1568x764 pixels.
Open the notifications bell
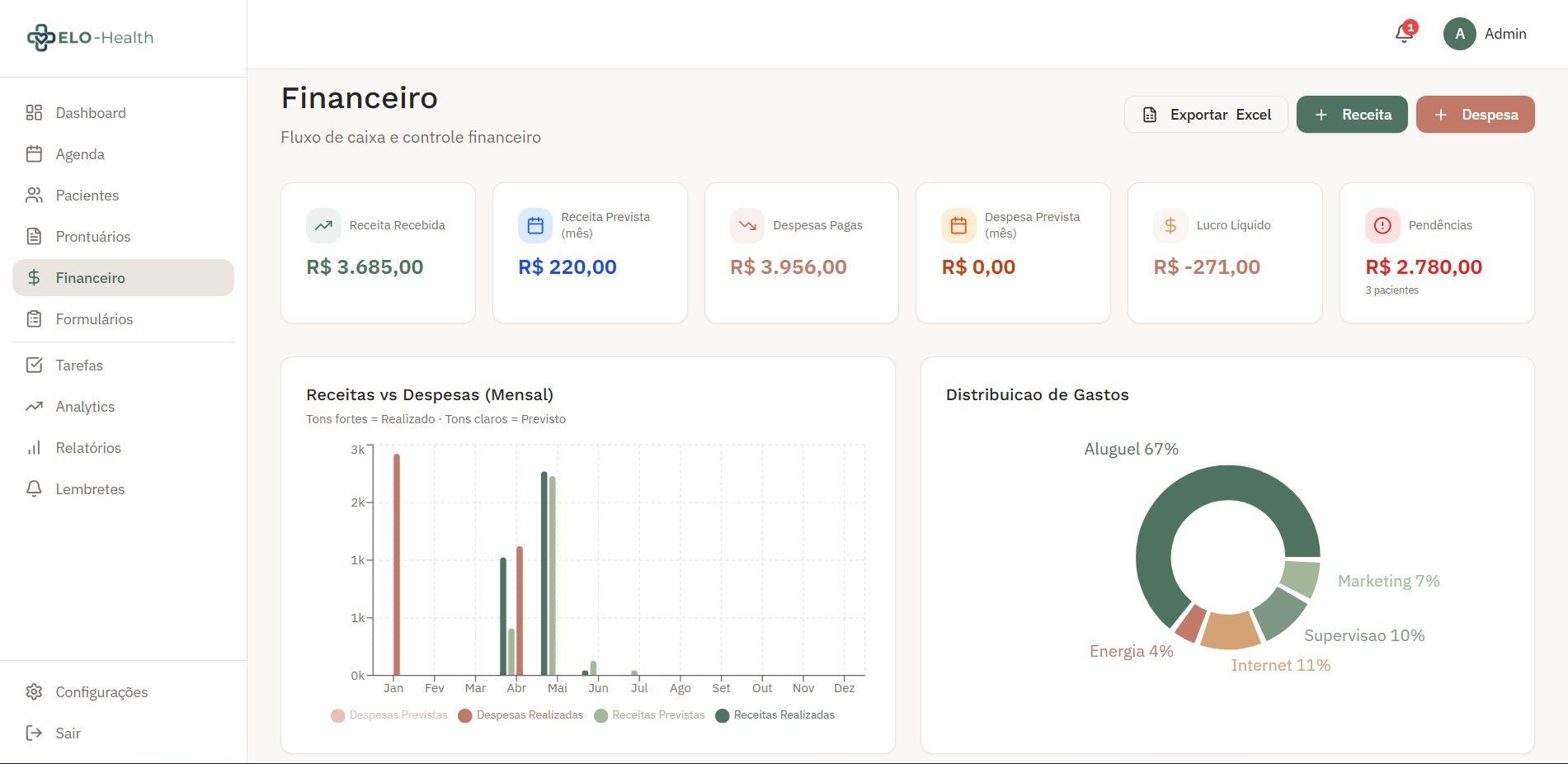(1404, 34)
